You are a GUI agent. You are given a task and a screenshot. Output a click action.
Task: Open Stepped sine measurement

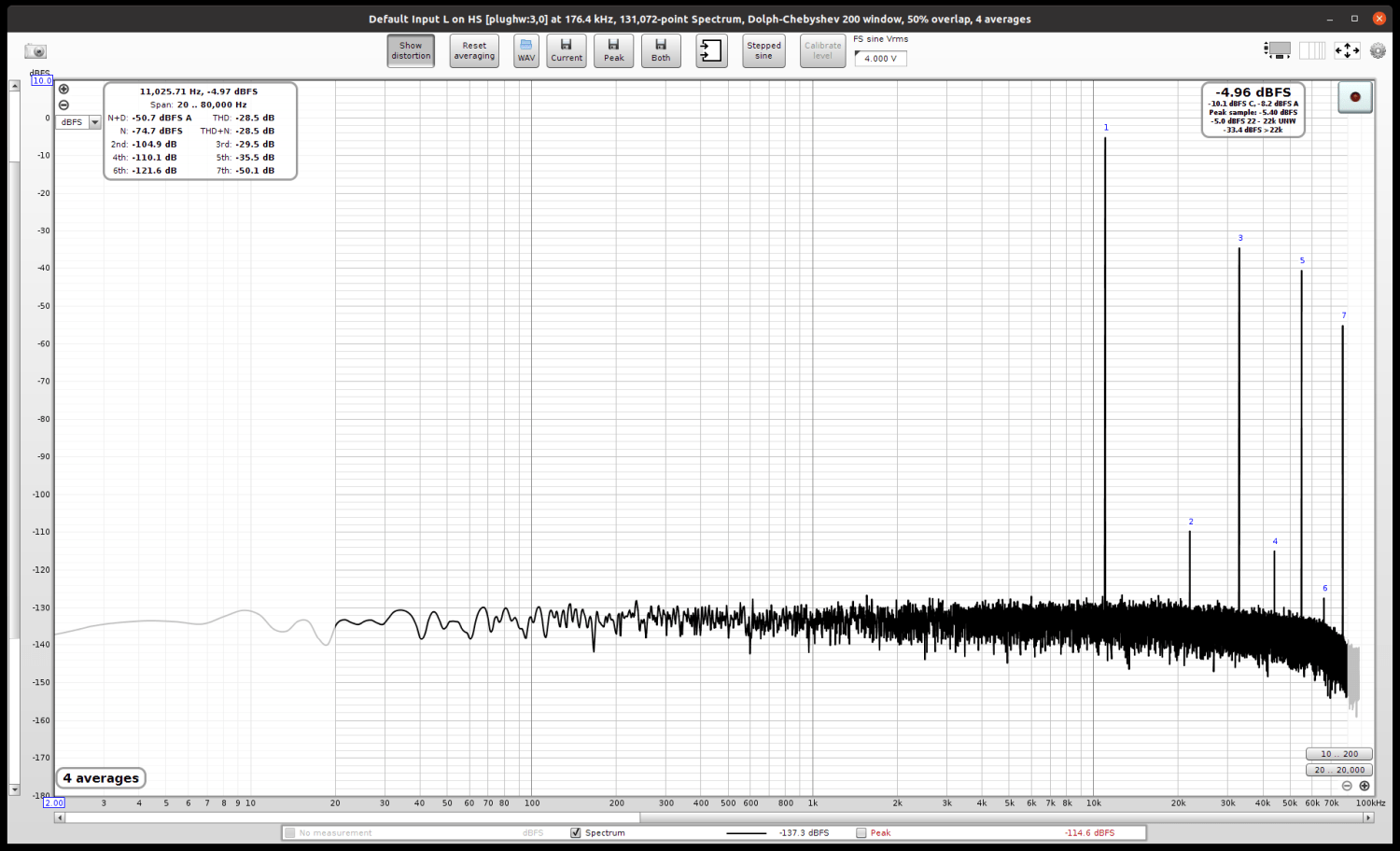pos(763,50)
